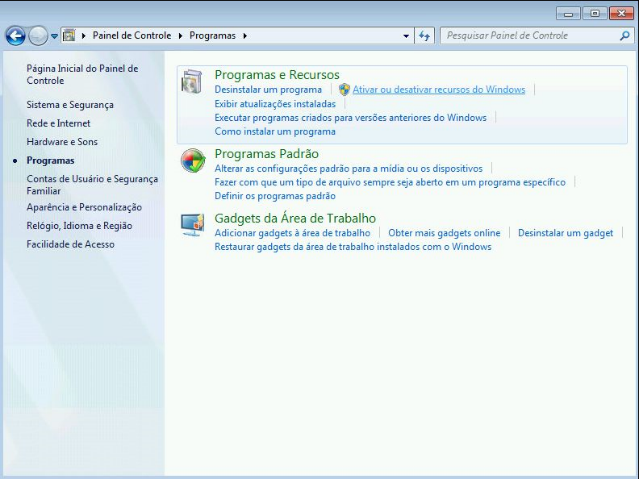
Task: Click Exibir atualizações instaladas
Action: tap(275, 104)
